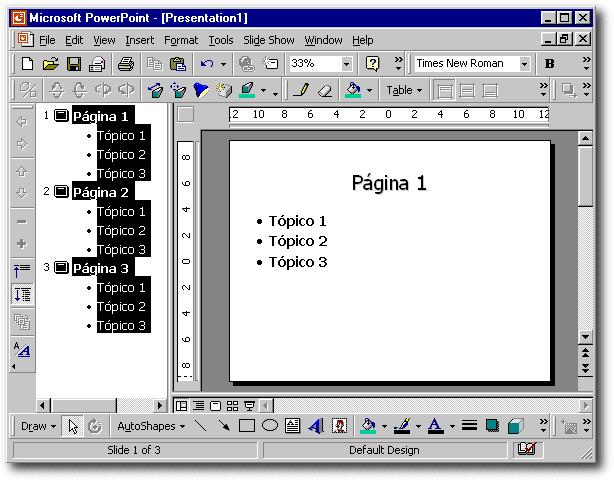
Task: Open the Slide Show menu
Action: pyautogui.click(x=269, y=40)
